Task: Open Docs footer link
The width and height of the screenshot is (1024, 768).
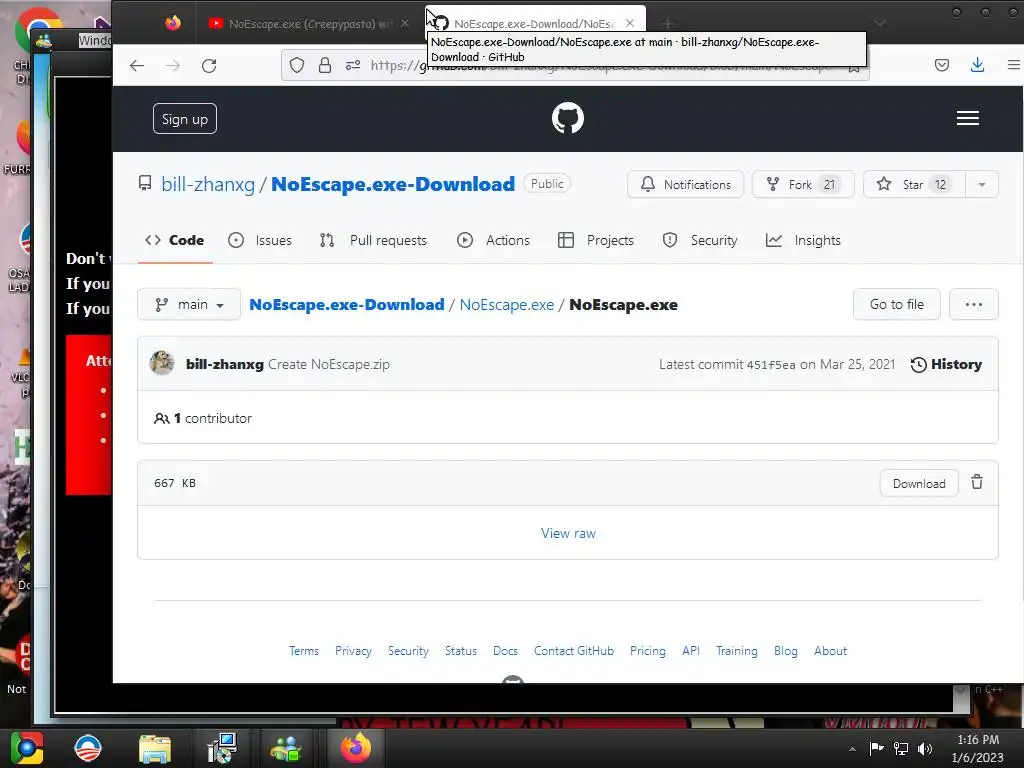Action: 505,650
